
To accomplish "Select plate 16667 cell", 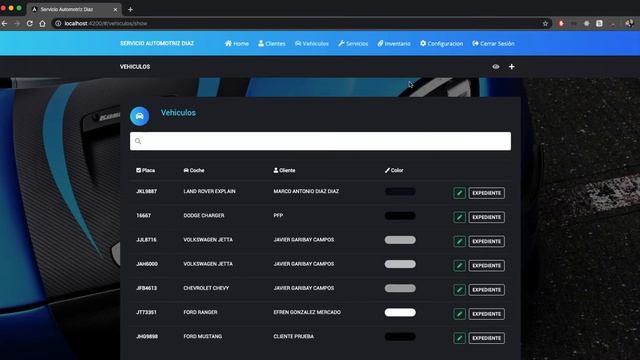I will pyautogui.click(x=143, y=215).
